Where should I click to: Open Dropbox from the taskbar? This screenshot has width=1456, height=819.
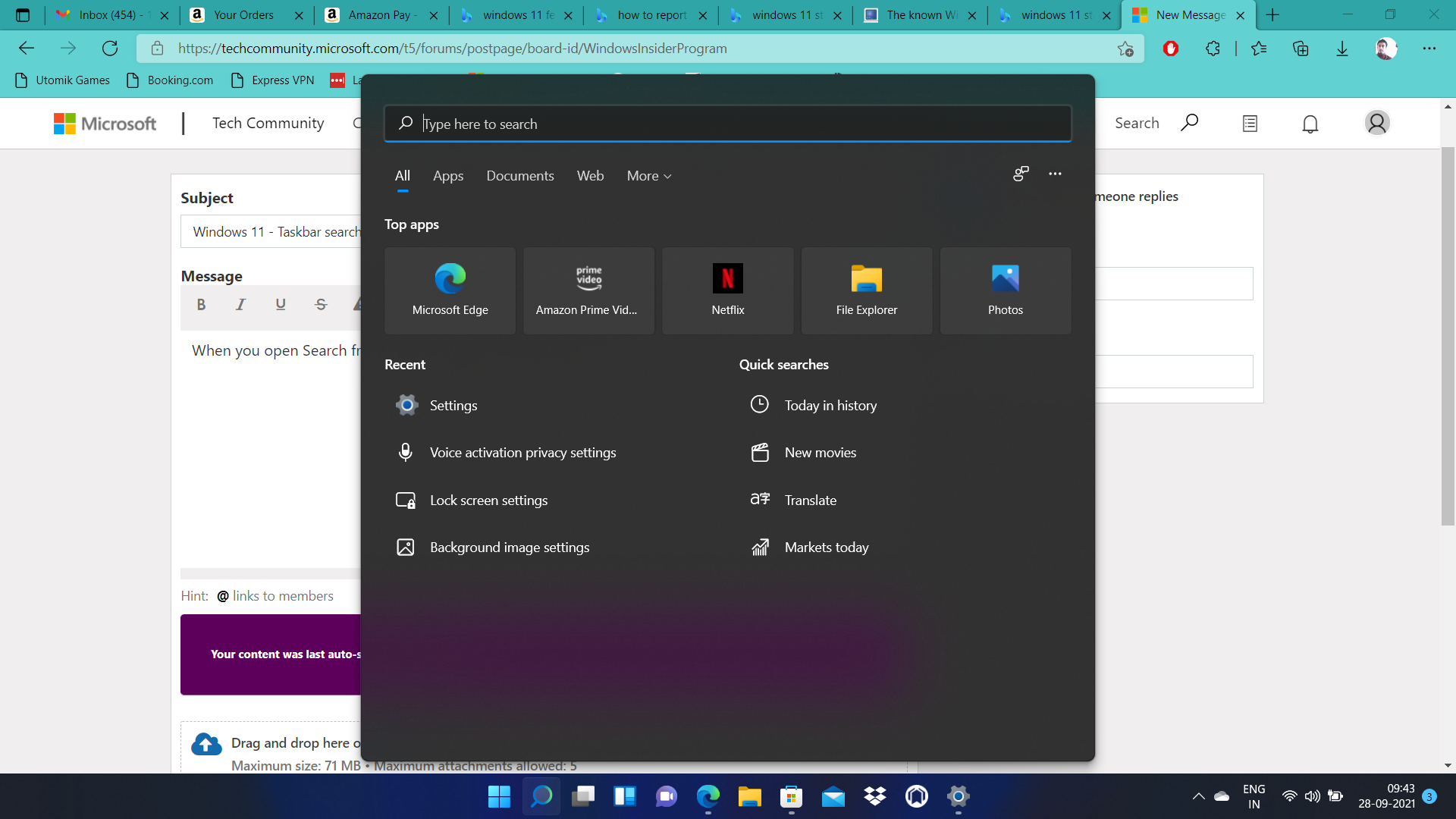[x=875, y=796]
